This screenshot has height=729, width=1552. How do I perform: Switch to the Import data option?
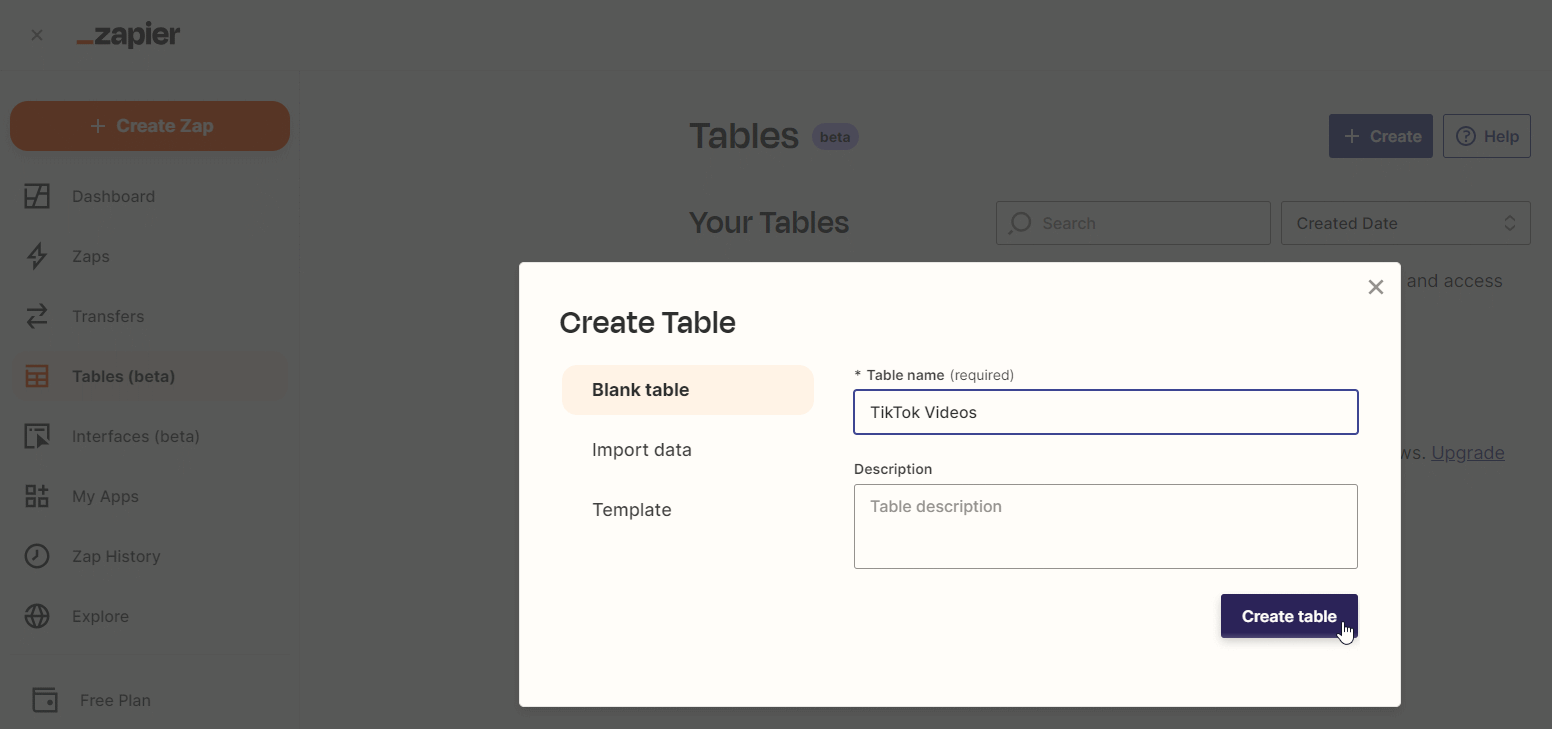coord(642,450)
